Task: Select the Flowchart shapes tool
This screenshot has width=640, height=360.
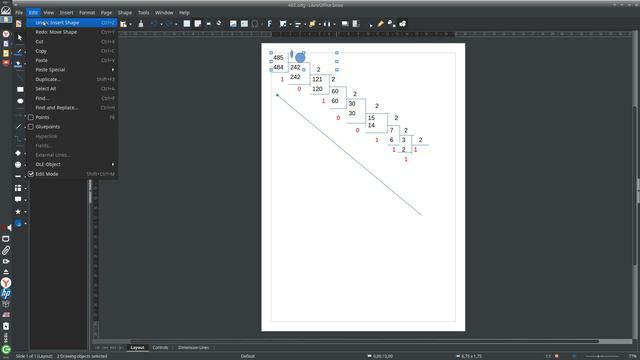Action: pos(18,188)
